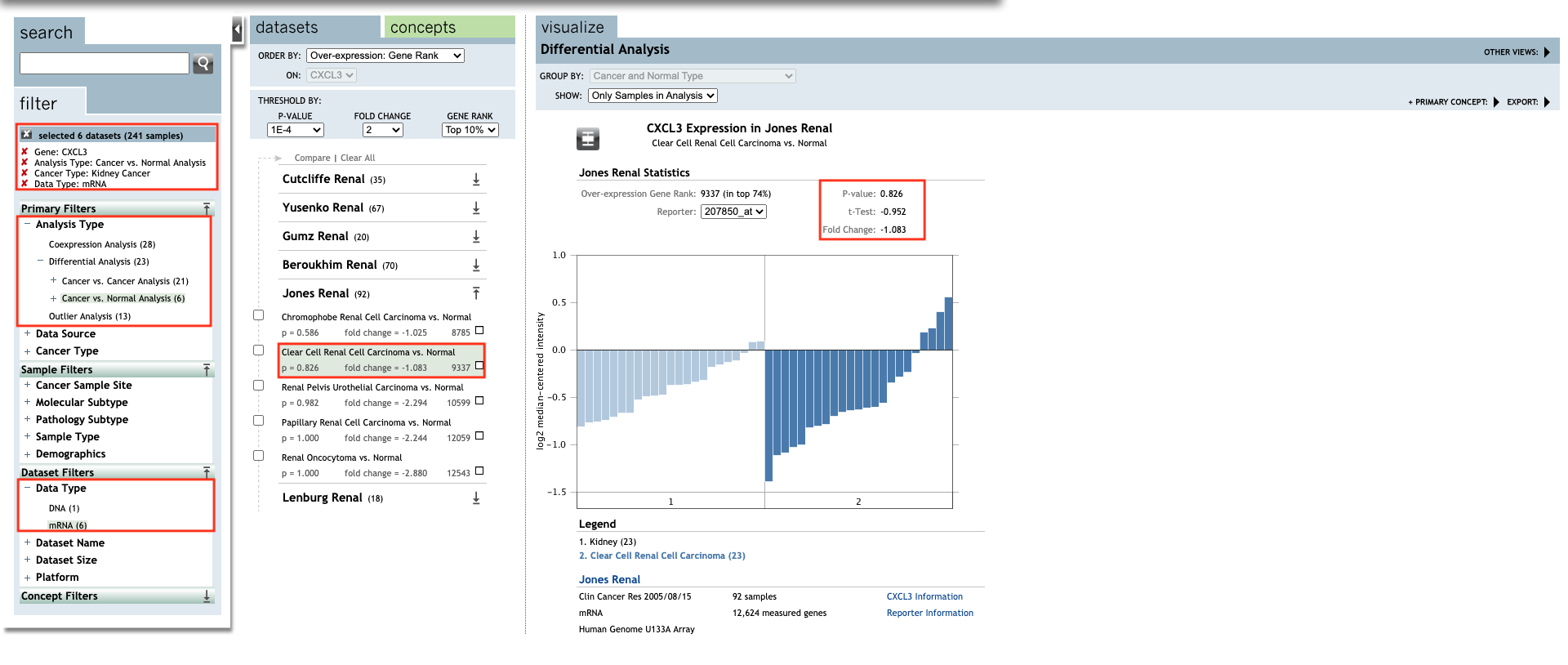This screenshot has width=1568, height=665.
Task: Expand Gumz Renal dataset arrow
Action: tap(476, 236)
